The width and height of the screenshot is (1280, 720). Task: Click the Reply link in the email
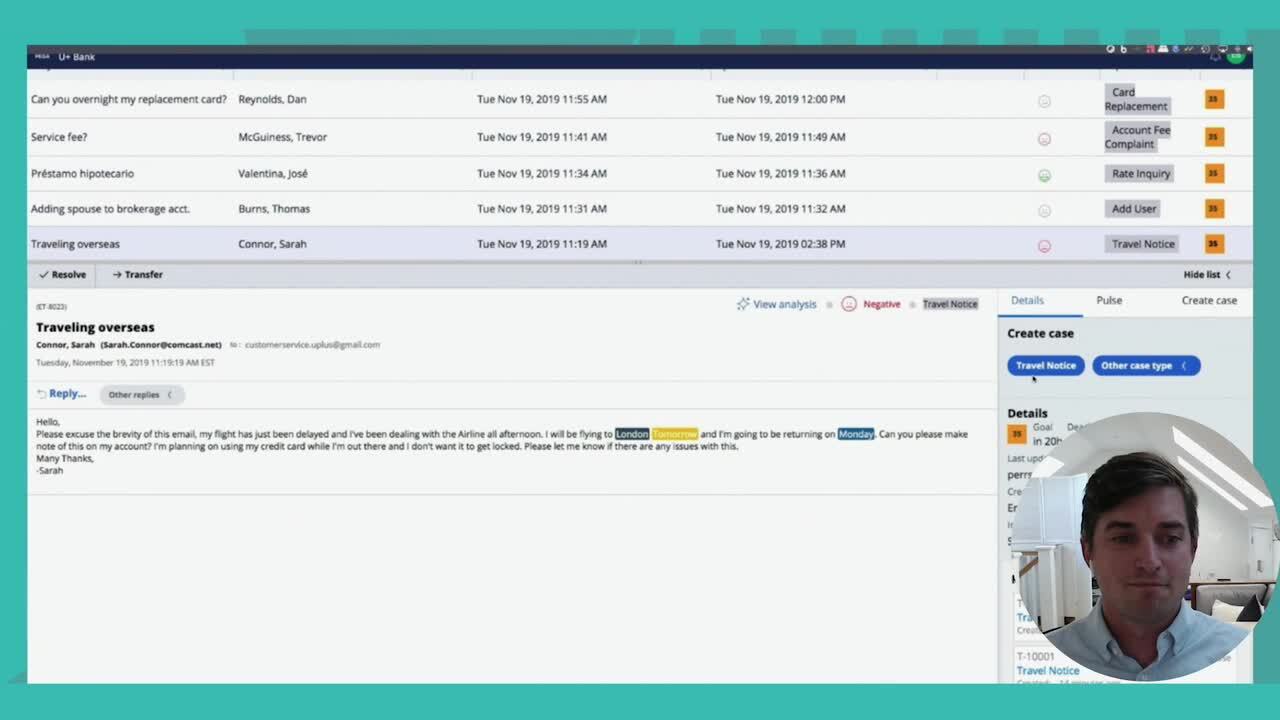tap(61, 394)
